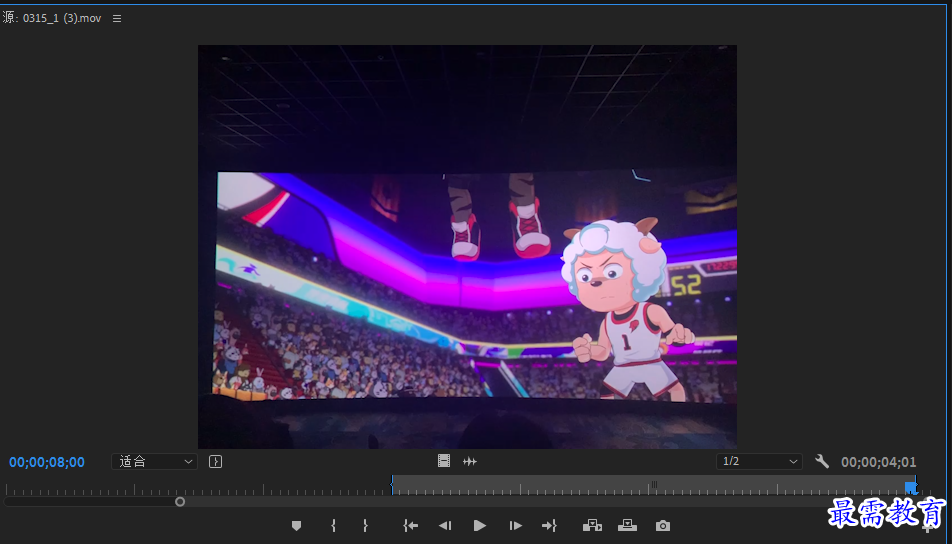Click the Insert edit button

[592, 525]
